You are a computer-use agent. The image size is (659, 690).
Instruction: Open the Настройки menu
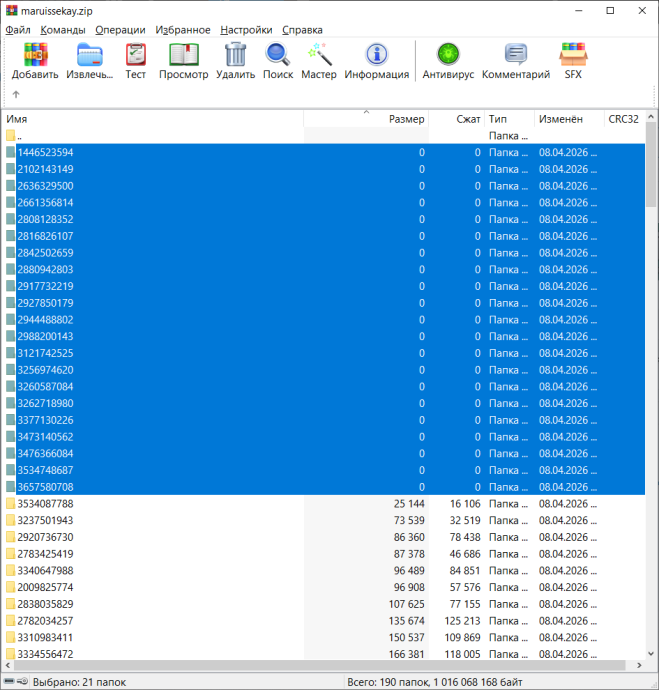click(x=246, y=30)
